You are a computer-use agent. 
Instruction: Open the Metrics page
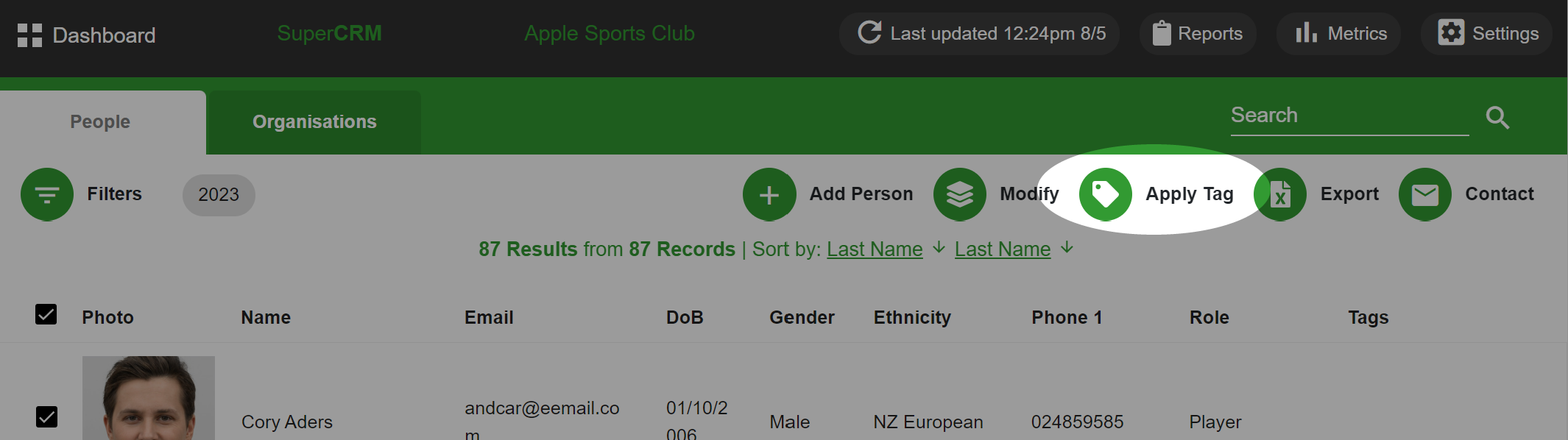click(x=1338, y=34)
